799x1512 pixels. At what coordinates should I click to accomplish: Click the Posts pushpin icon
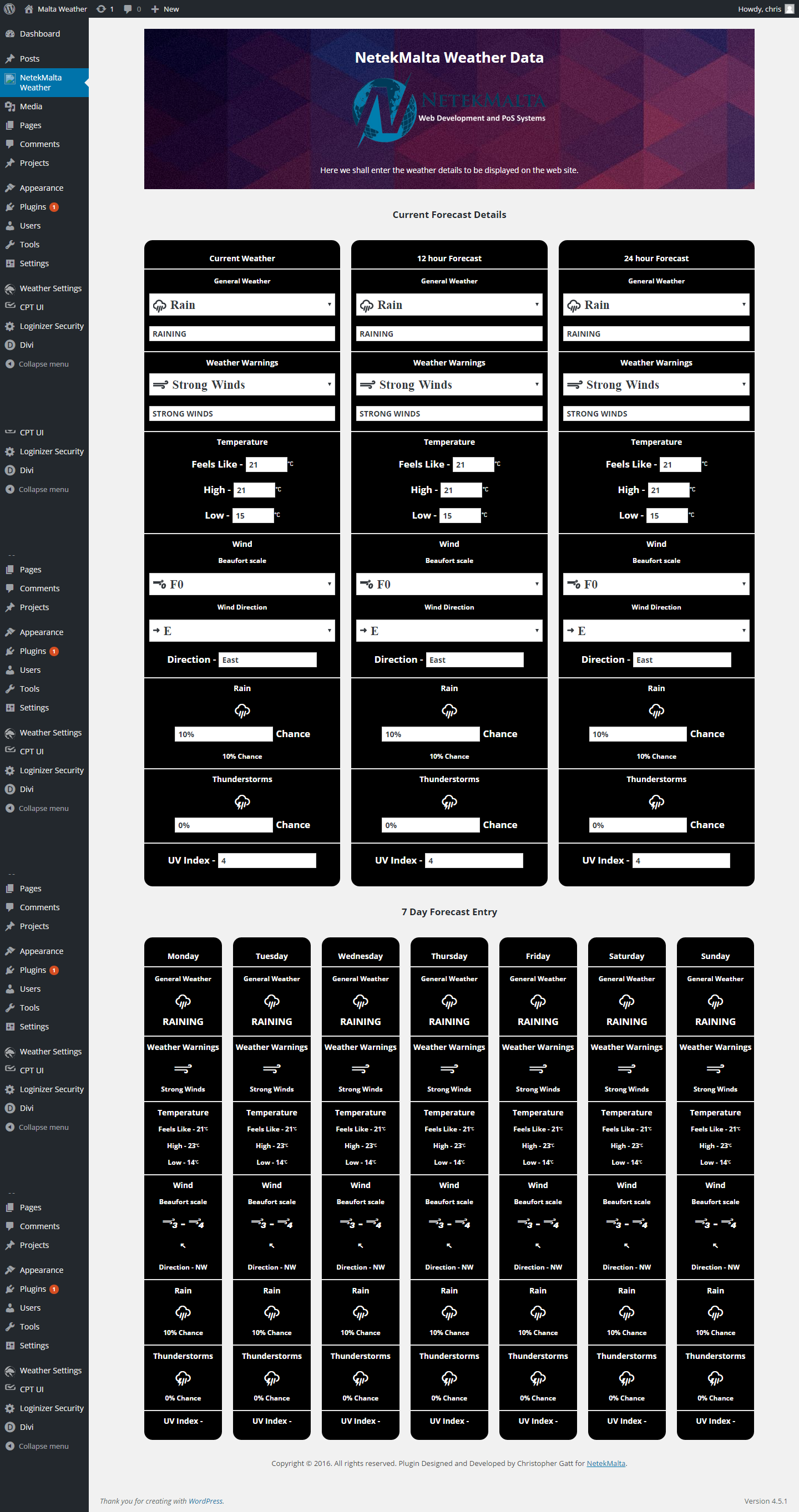click(x=10, y=59)
